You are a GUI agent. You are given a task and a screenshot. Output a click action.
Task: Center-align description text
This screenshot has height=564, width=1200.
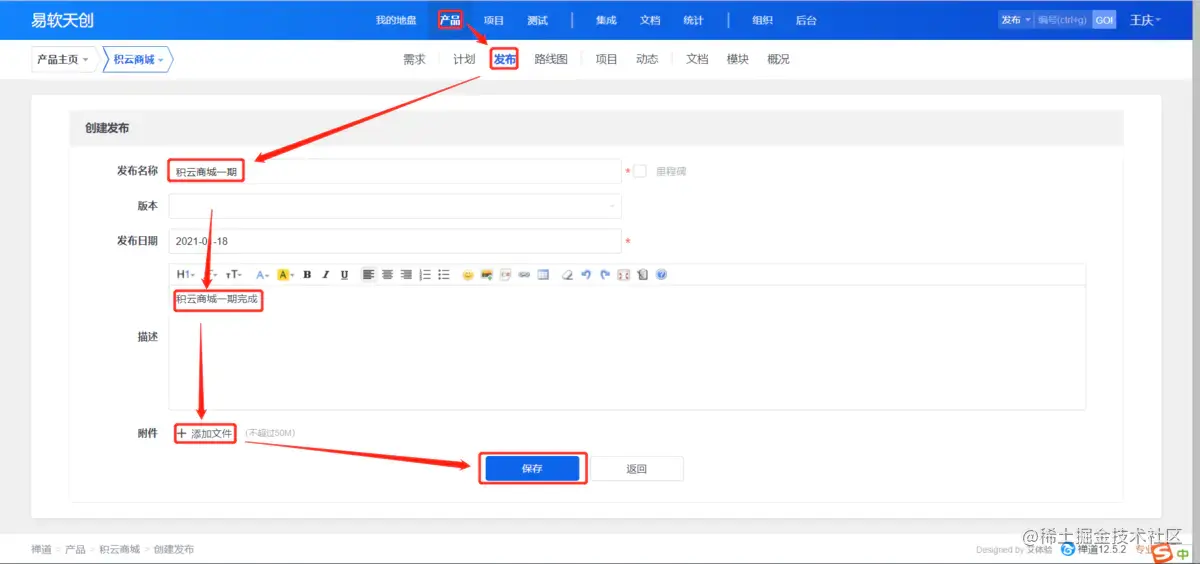387,274
